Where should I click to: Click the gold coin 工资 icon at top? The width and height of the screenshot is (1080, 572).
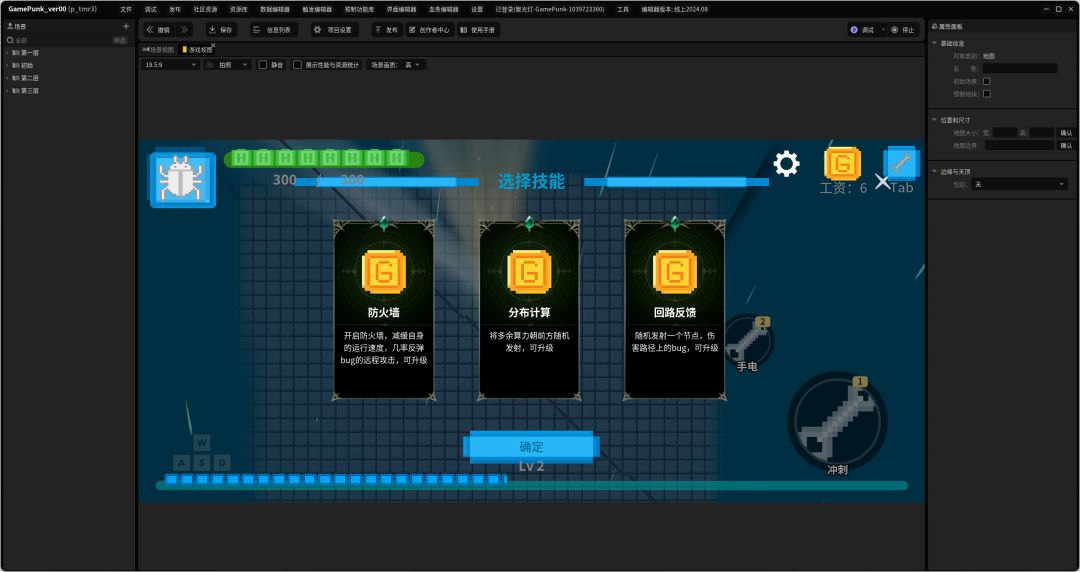pyautogui.click(x=842, y=164)
